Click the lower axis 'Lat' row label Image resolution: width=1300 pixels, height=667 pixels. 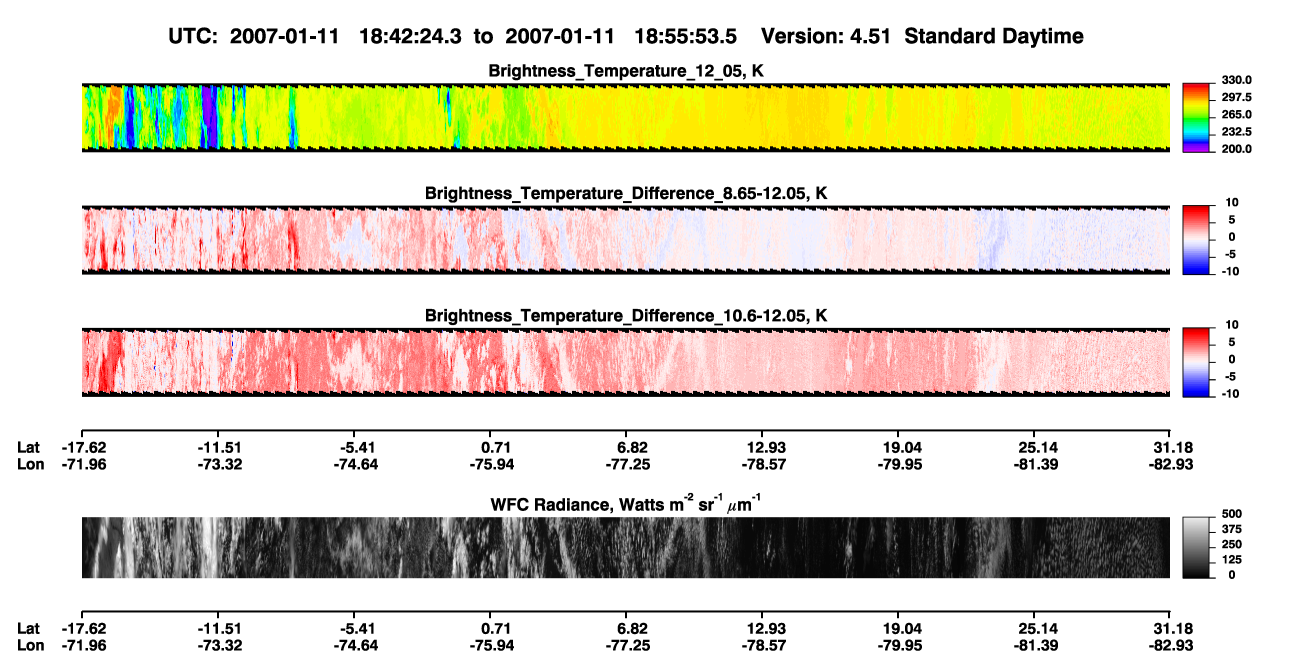point(28,628)
